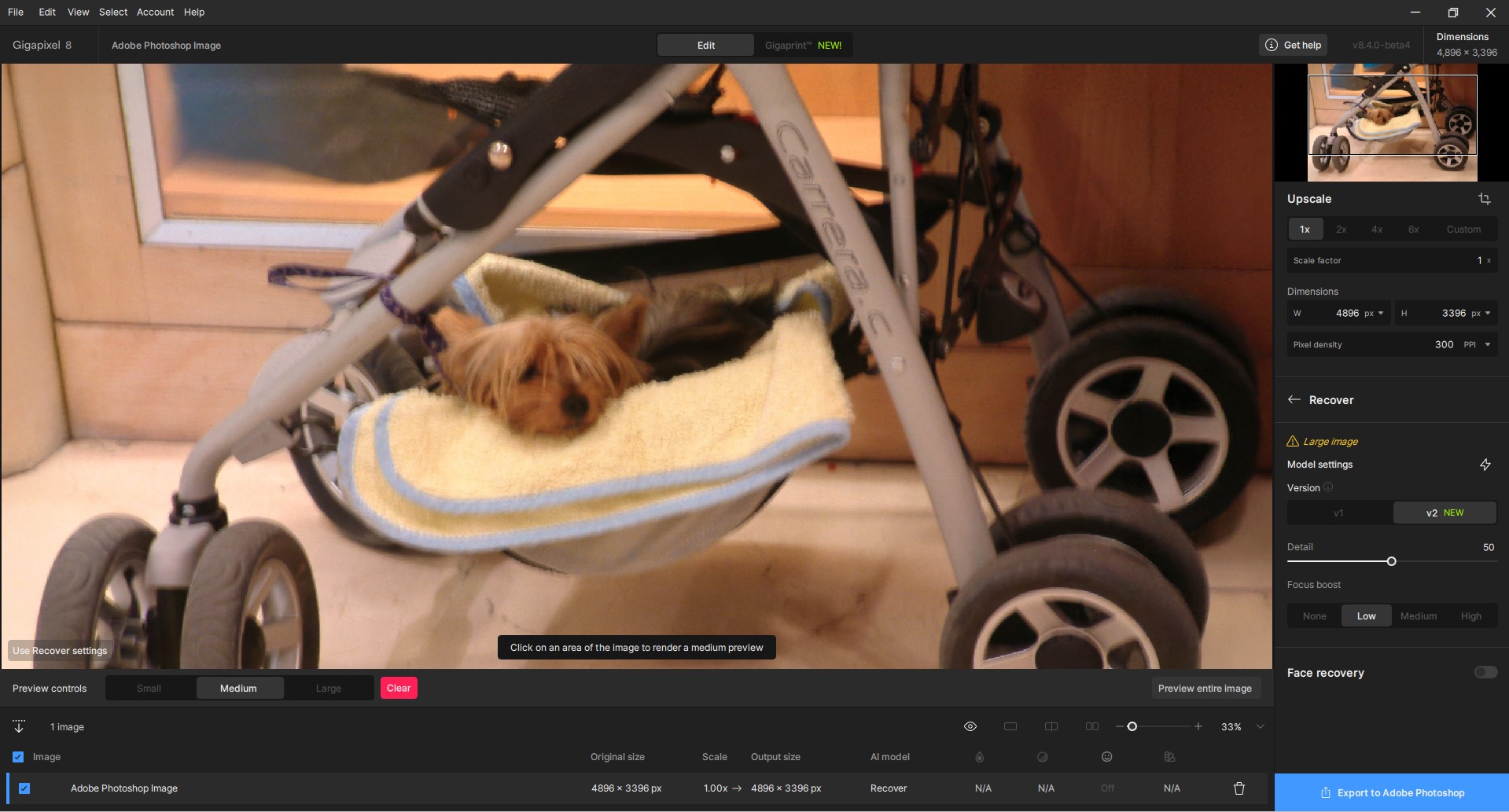The height and width of the screenshot is (812, 1509).
Task: Open the Account menu
Action: (x=155, y=12)
